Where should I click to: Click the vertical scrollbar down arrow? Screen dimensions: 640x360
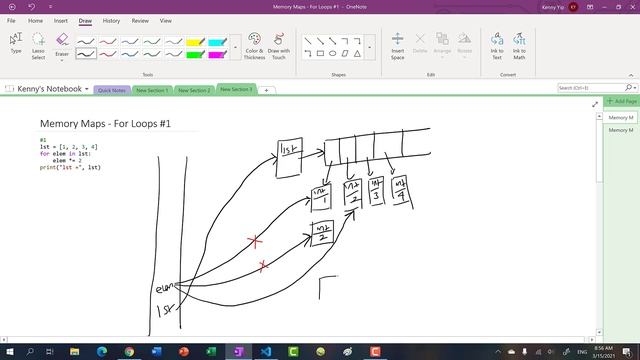click(599, 332)
